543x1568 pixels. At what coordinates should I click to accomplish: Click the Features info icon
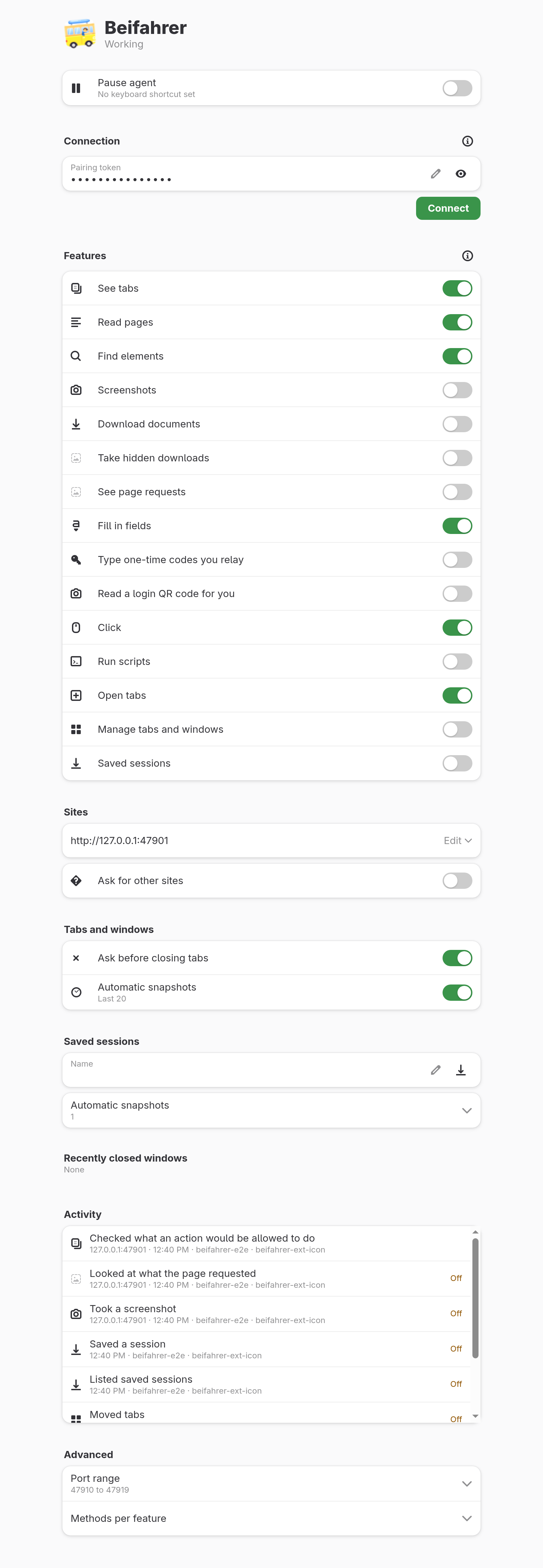coord(468,256)
